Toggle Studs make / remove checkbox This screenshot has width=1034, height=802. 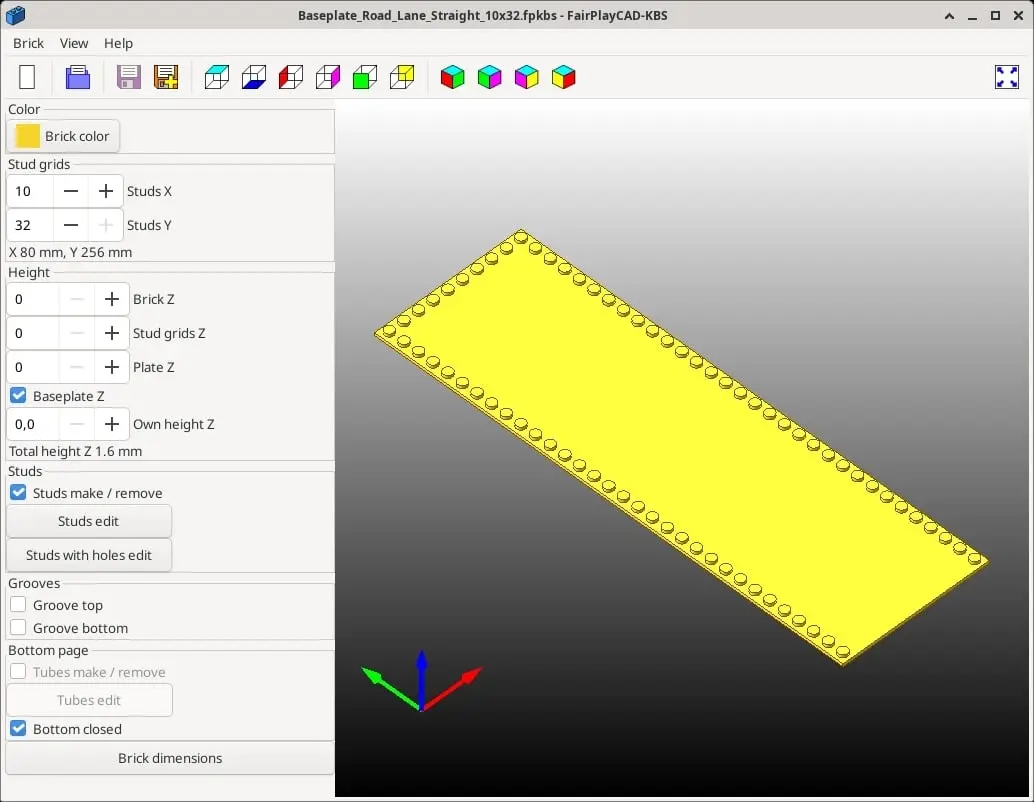pos(18,493)
